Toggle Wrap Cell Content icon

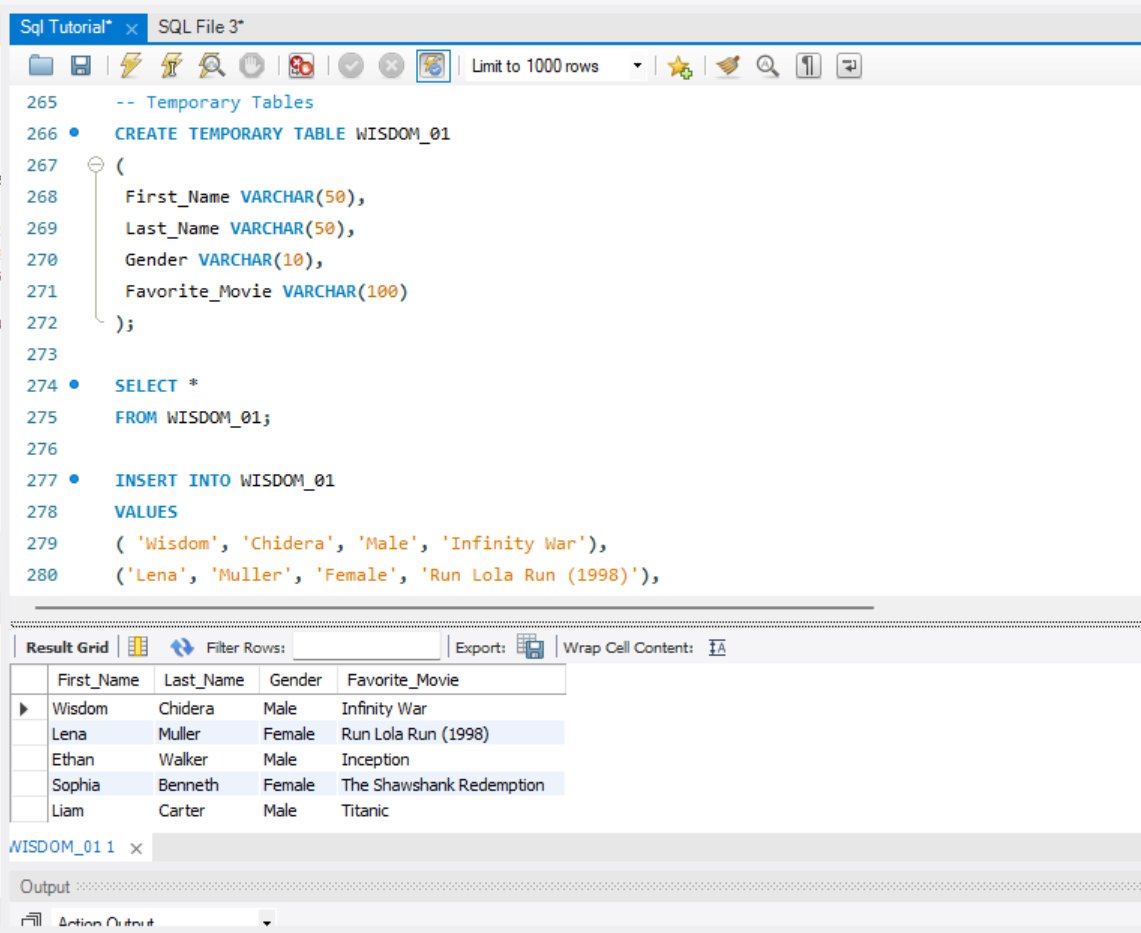[x=717, y=647]
